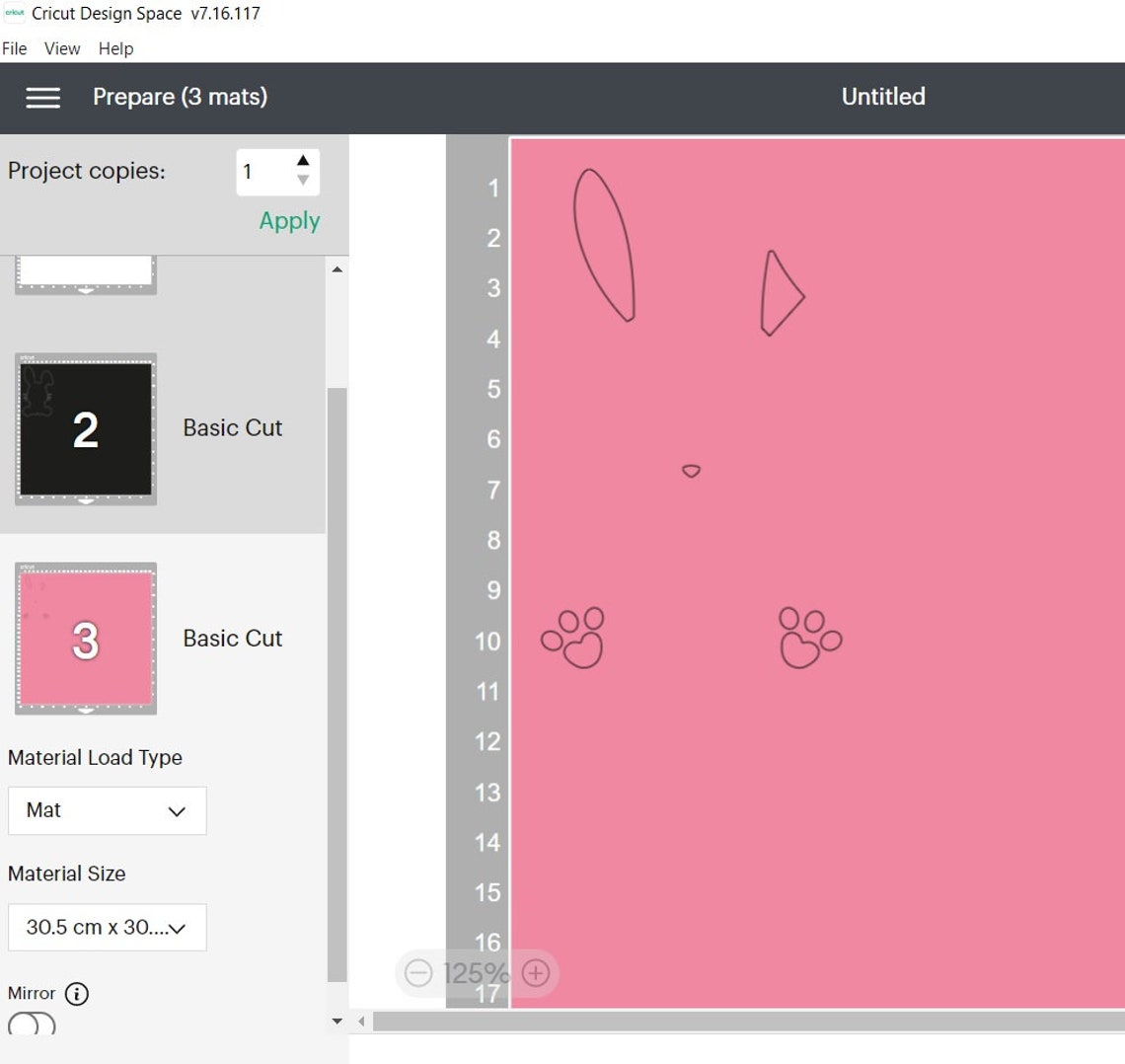Select the black mat 2 thumbnail

point(85,429)
